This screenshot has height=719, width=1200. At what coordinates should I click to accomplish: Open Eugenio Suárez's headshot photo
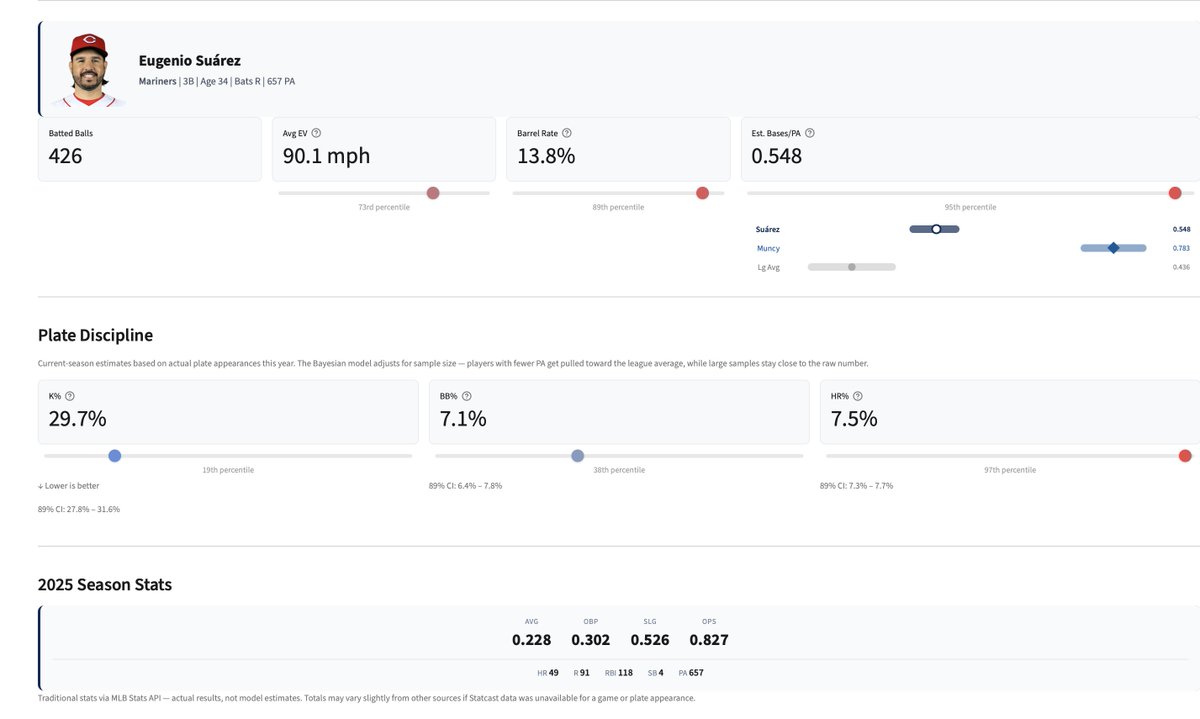coord(88,69)
